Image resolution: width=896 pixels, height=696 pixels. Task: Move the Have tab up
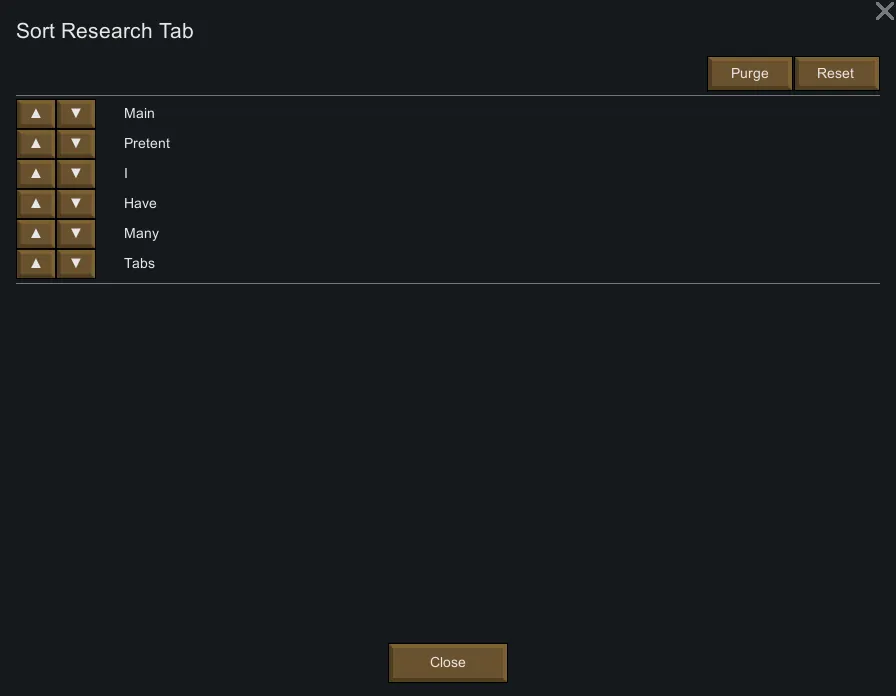[x=36, y=204]
